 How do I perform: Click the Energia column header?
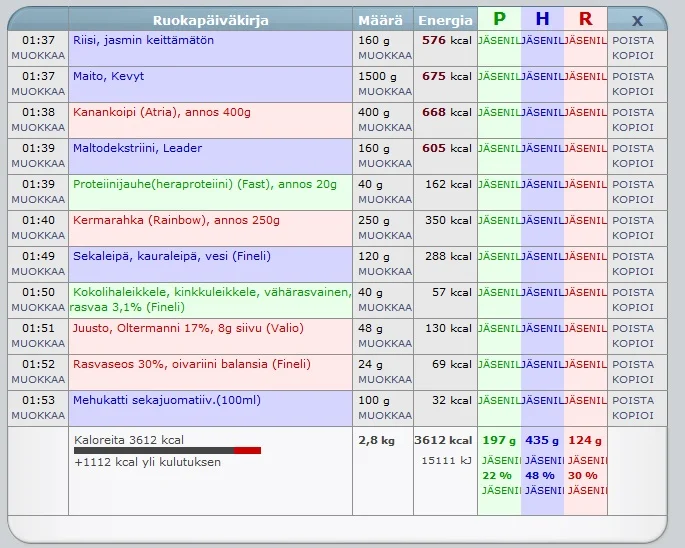pos(445,20)
